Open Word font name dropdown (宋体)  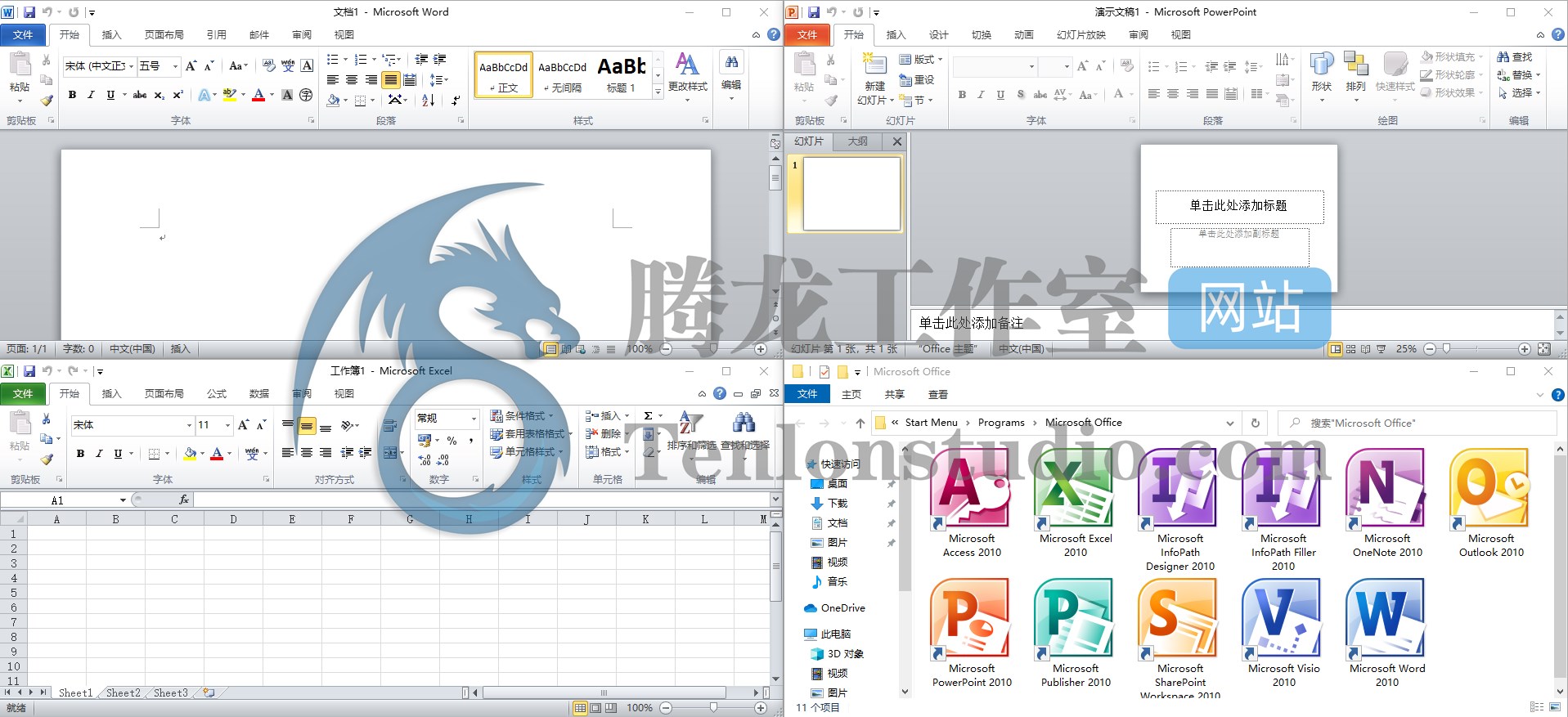pos(131,66)
